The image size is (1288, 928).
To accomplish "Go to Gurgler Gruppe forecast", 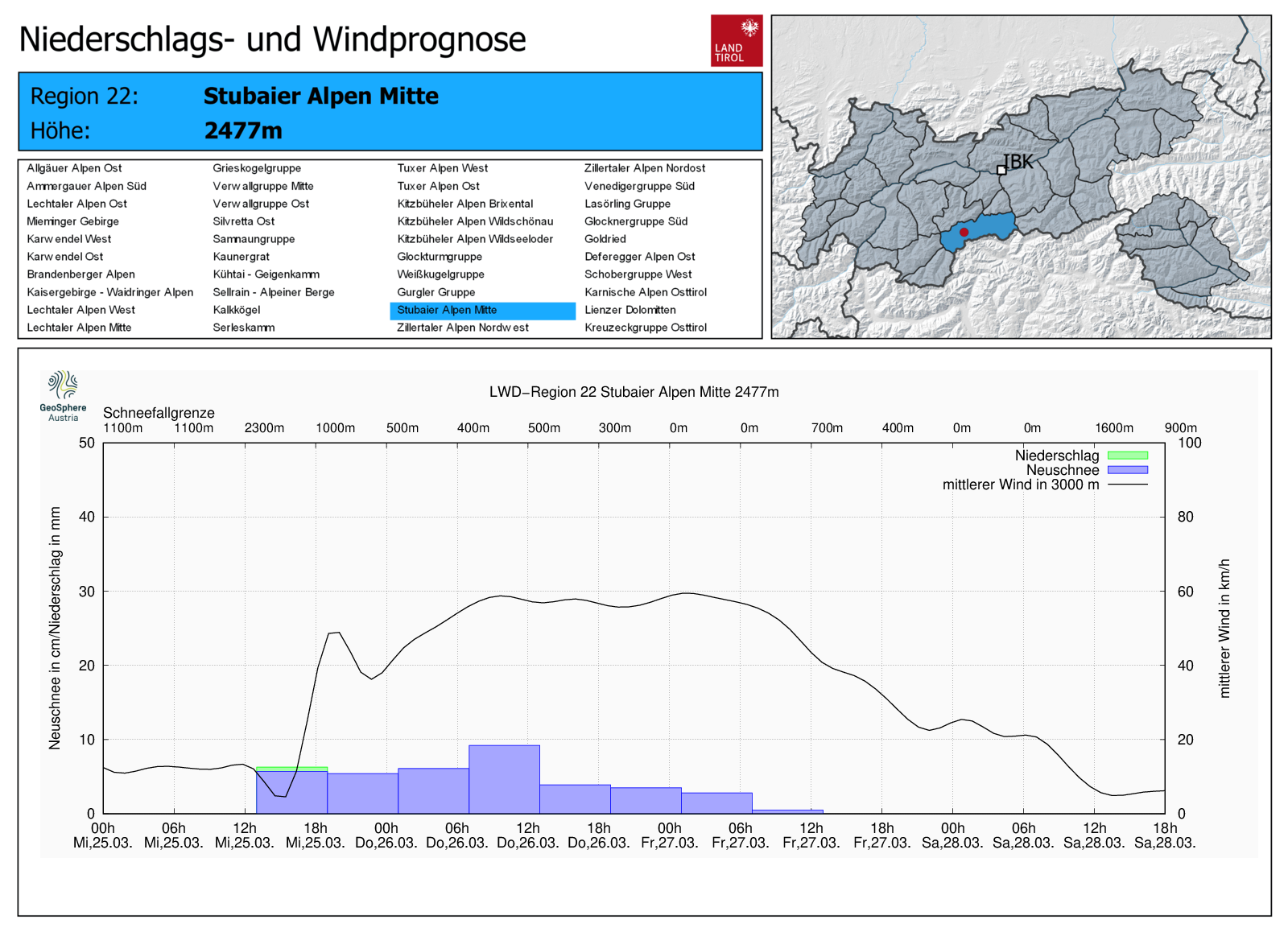I will tap(436, 292).
